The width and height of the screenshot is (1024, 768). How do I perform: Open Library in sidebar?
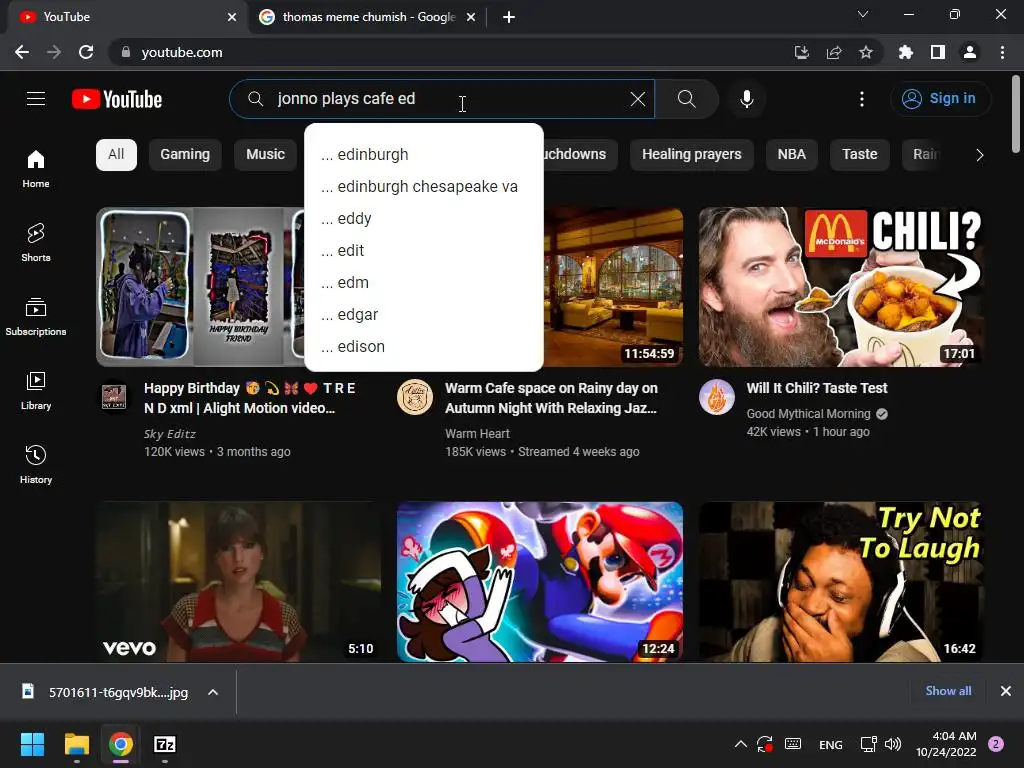pos(36,391)
